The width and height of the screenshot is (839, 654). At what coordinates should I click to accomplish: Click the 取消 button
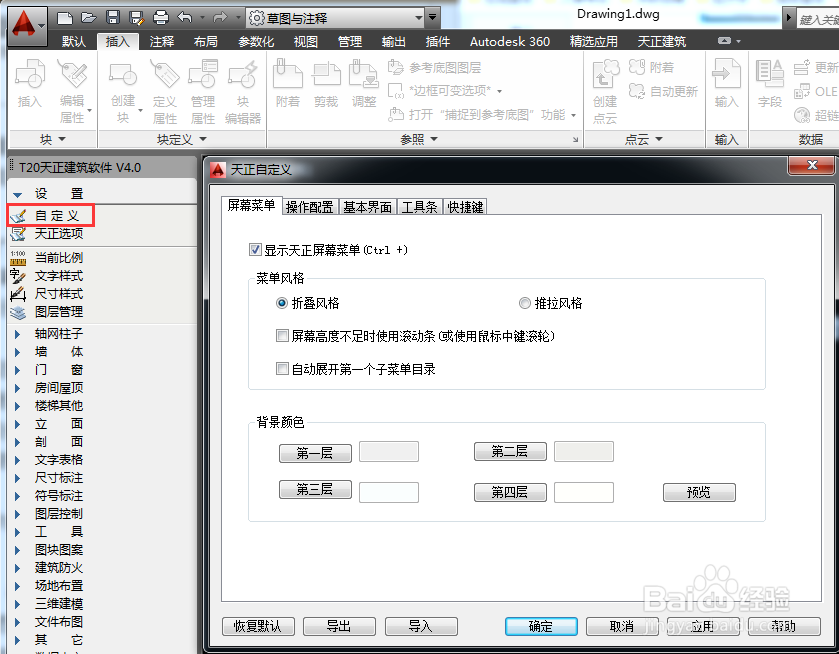(622, 626)
